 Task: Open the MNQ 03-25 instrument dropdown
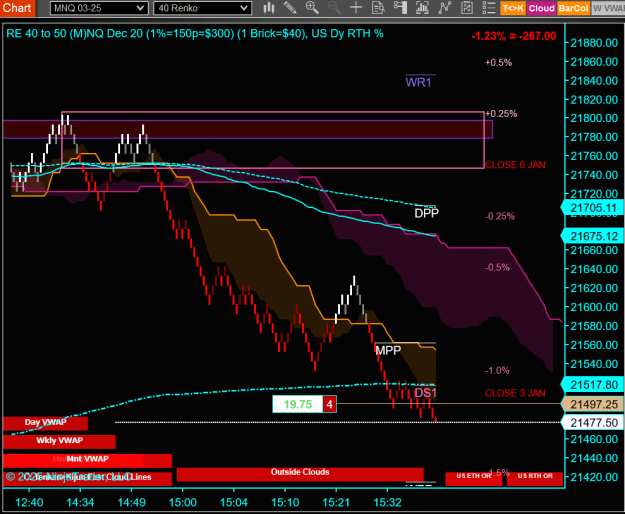tap(99, 8)
